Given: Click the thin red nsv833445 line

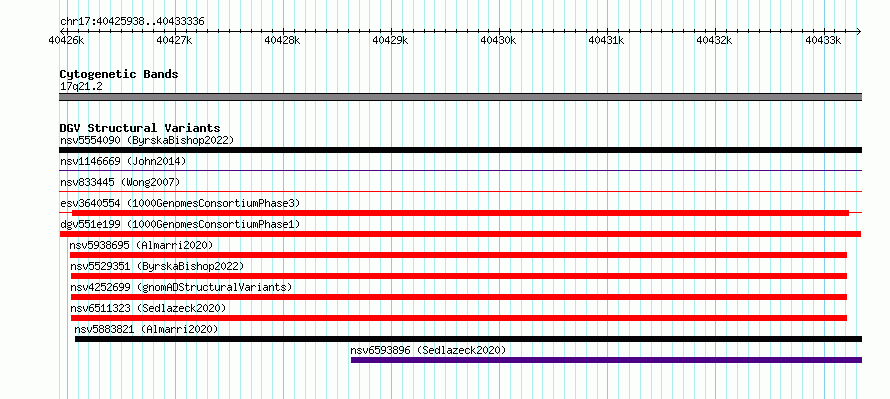Looking at the screenshot, I should tap(460, 192).
